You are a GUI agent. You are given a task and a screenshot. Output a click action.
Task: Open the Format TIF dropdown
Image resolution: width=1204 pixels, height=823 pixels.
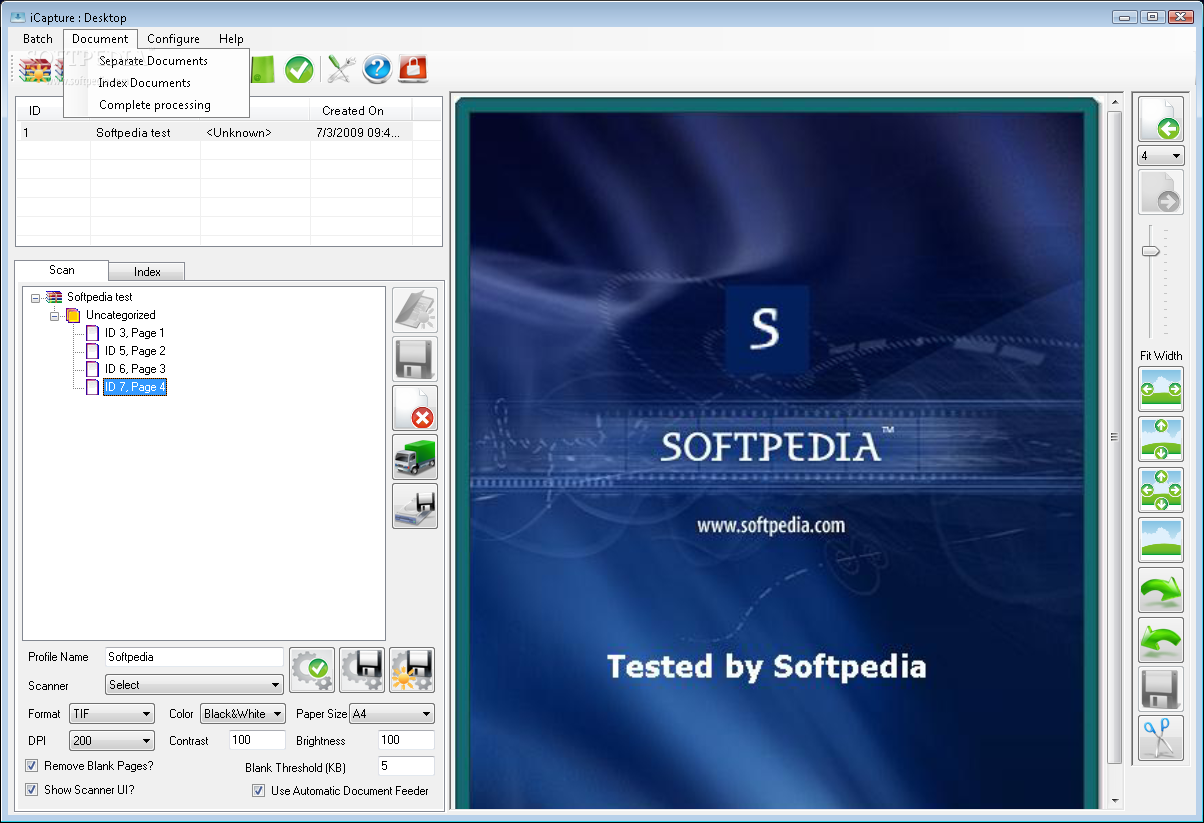click(x=112, y=714)
